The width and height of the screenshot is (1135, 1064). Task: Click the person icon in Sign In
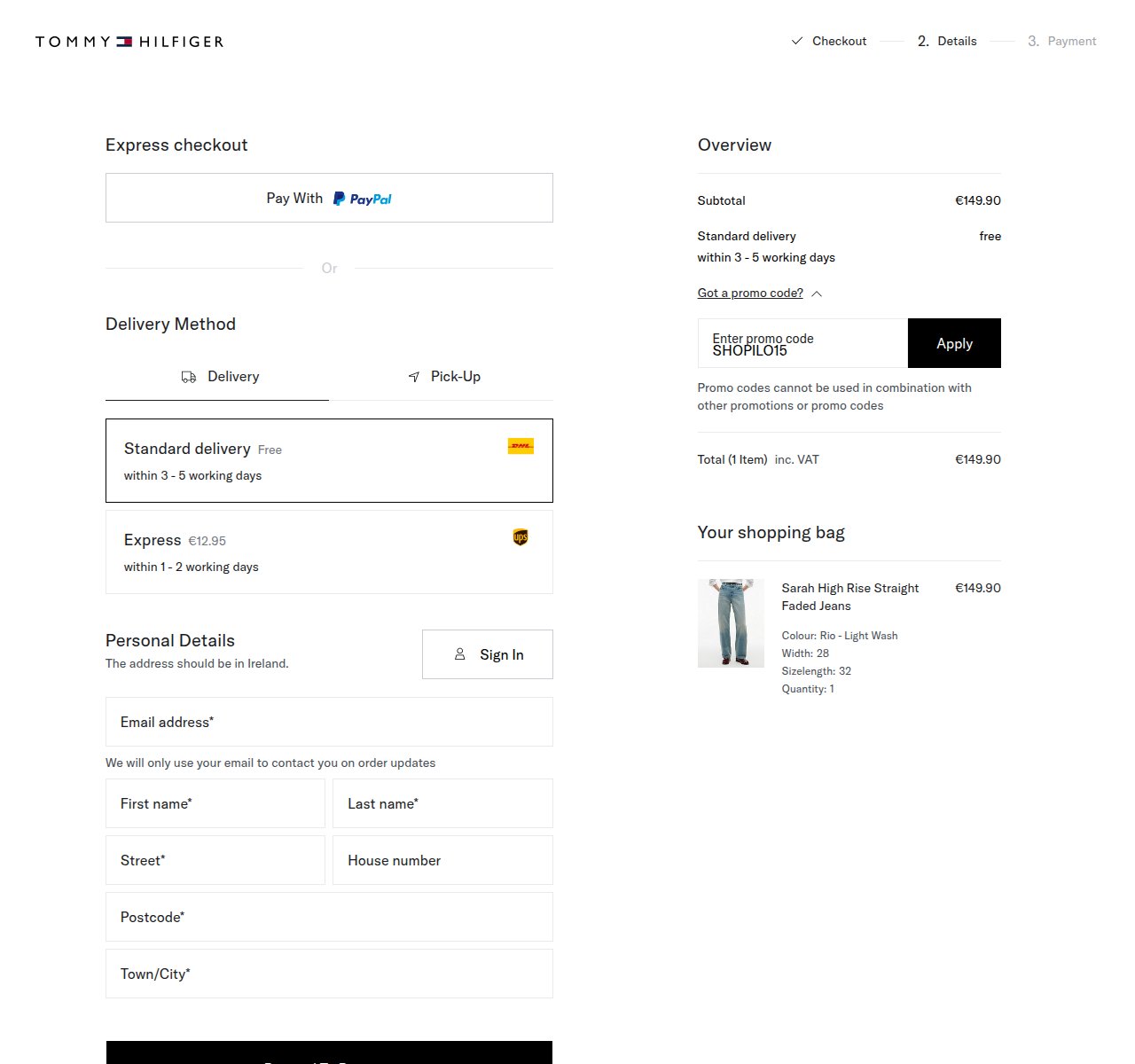pos(459,654)
